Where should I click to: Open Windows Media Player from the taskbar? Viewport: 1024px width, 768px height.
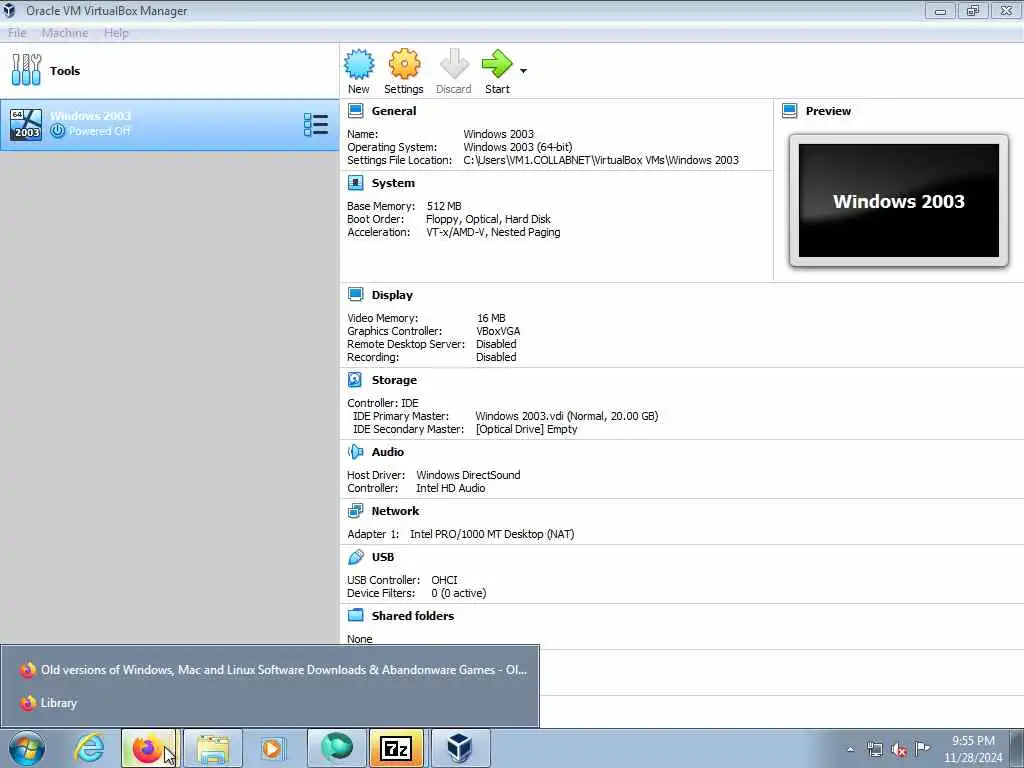click(x=272, y=748)
